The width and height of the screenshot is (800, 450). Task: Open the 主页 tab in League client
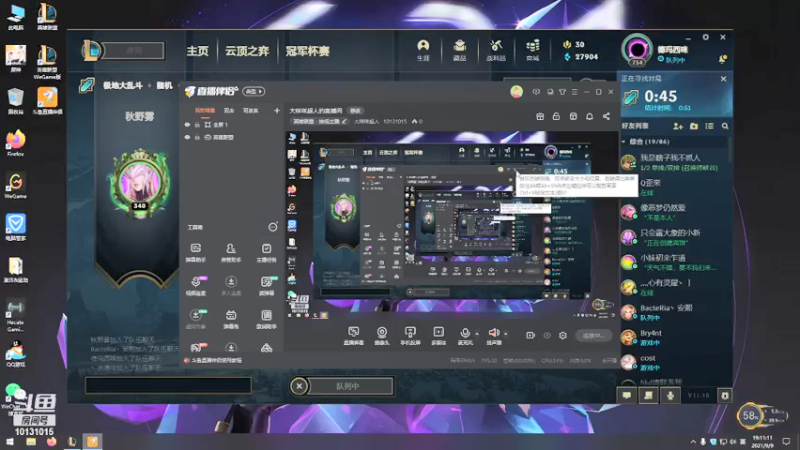coord(197,51)
